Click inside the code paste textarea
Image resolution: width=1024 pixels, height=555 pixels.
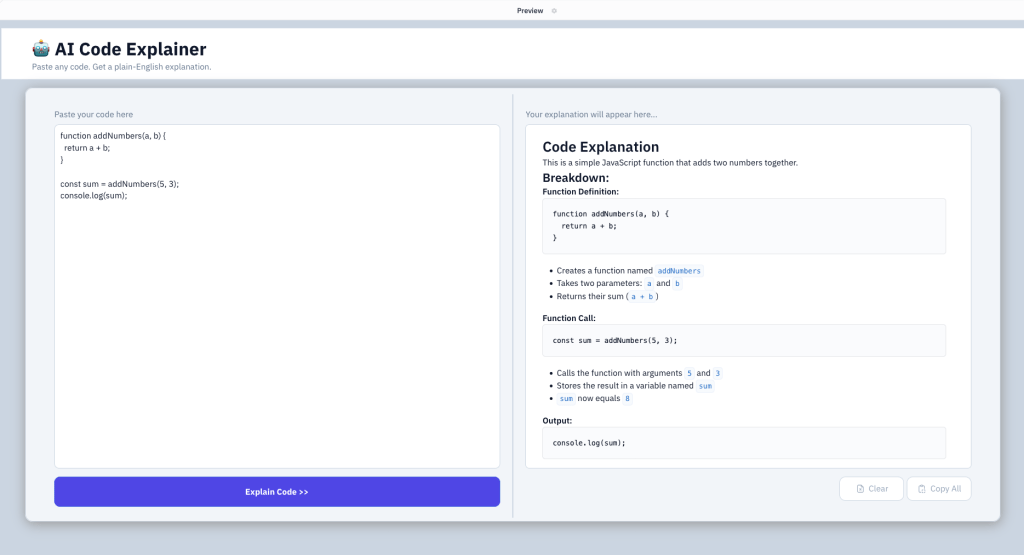pos(277,296)
